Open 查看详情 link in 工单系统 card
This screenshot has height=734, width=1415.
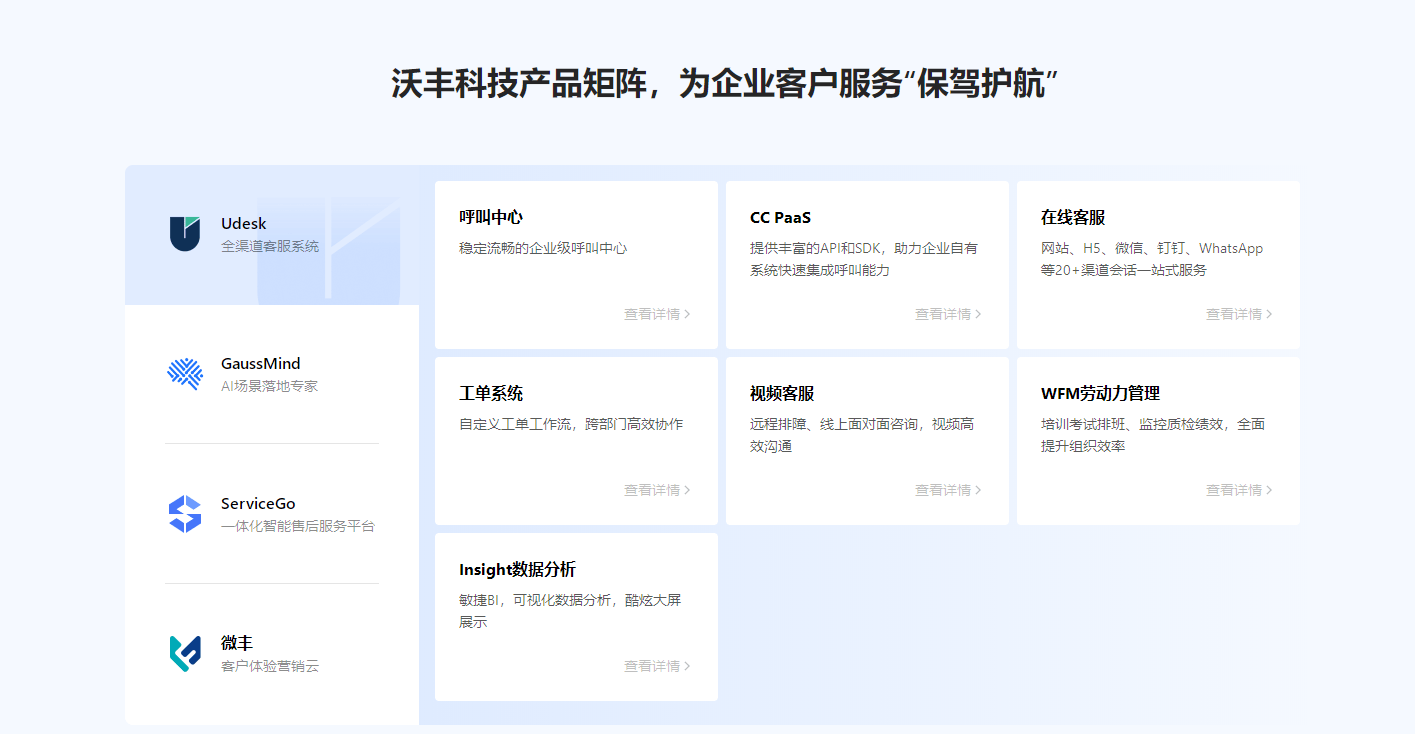pyautogui.click(x=657, y=490)
